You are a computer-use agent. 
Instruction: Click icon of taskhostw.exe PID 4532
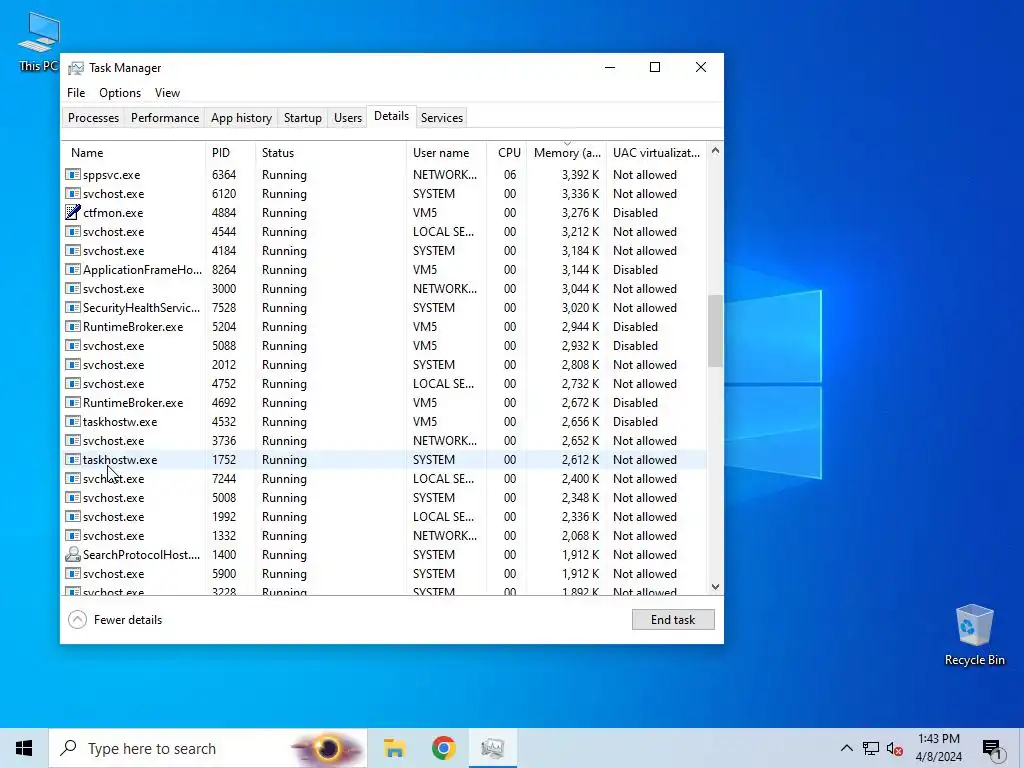(72, 422)
